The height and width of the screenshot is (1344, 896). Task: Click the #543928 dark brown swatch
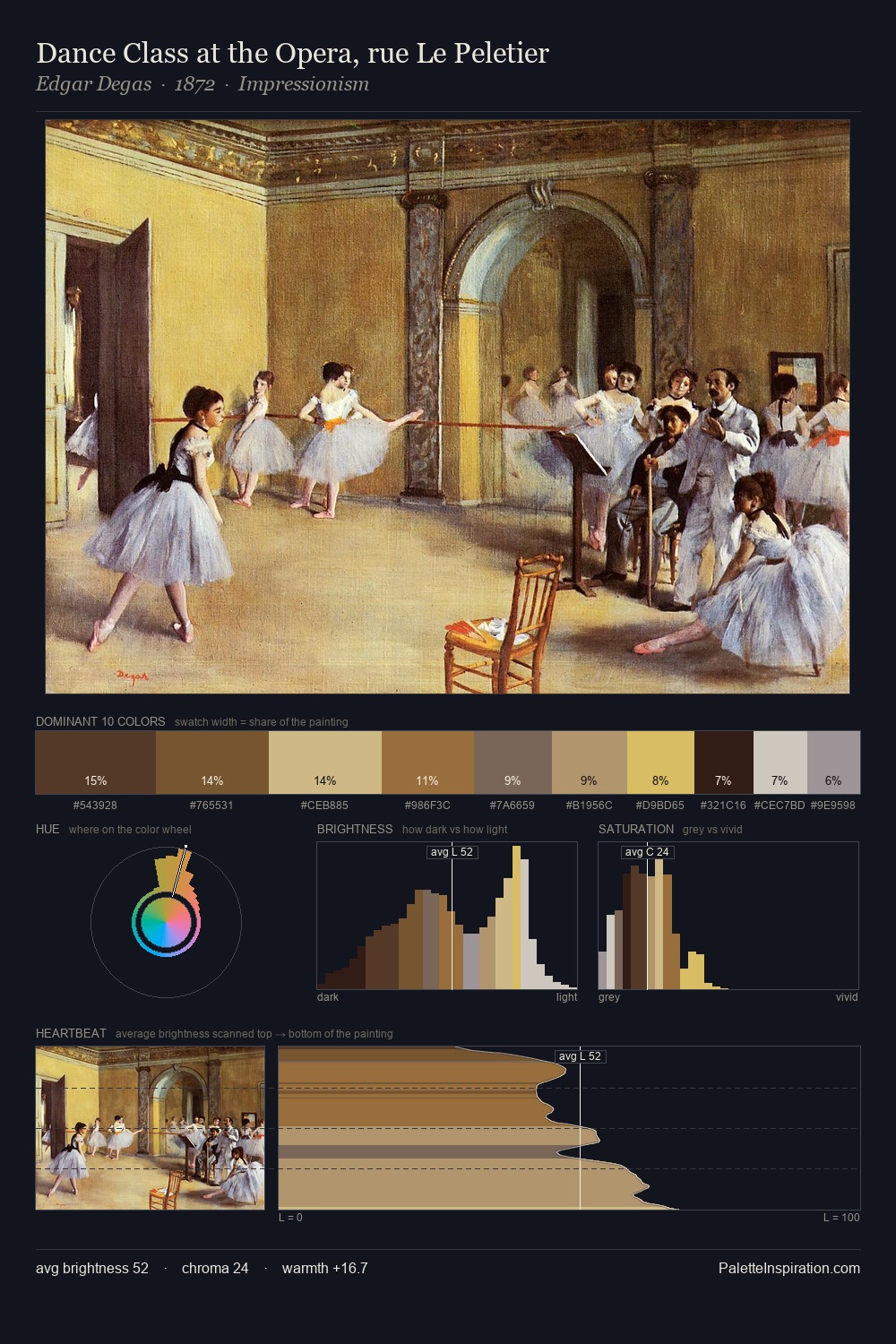tap(96, 762)
